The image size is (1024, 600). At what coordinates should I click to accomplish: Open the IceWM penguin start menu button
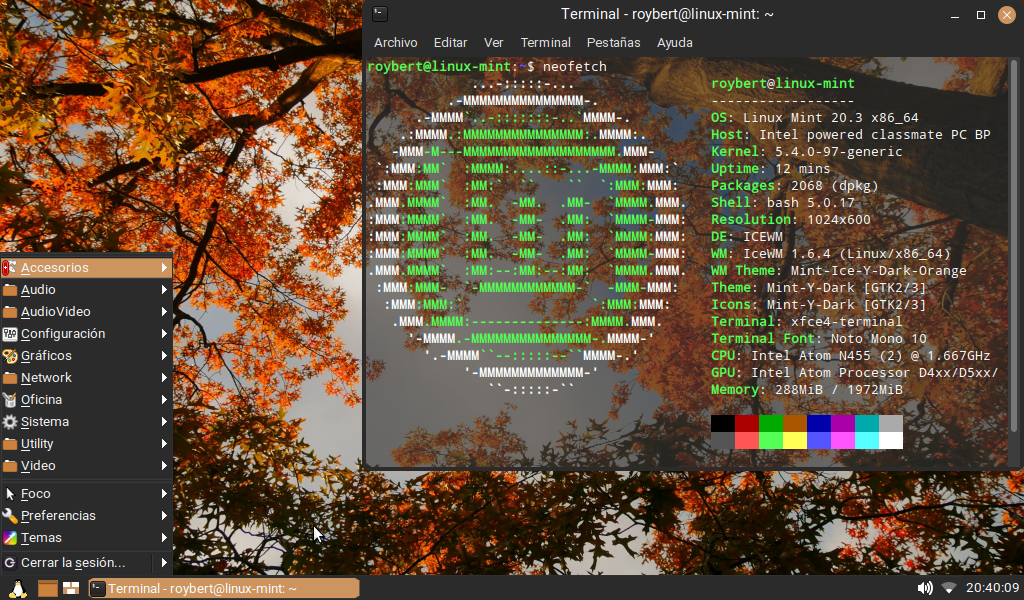click(x=18, y=588)
